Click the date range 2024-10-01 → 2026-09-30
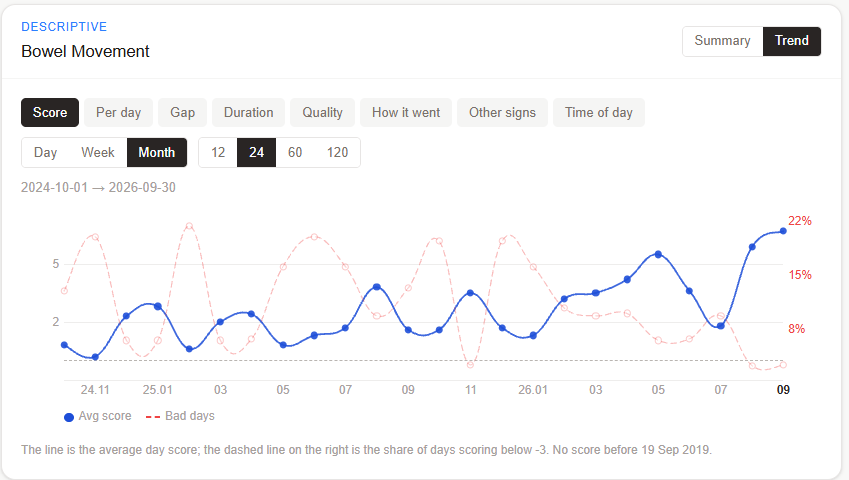 point(99,188)
